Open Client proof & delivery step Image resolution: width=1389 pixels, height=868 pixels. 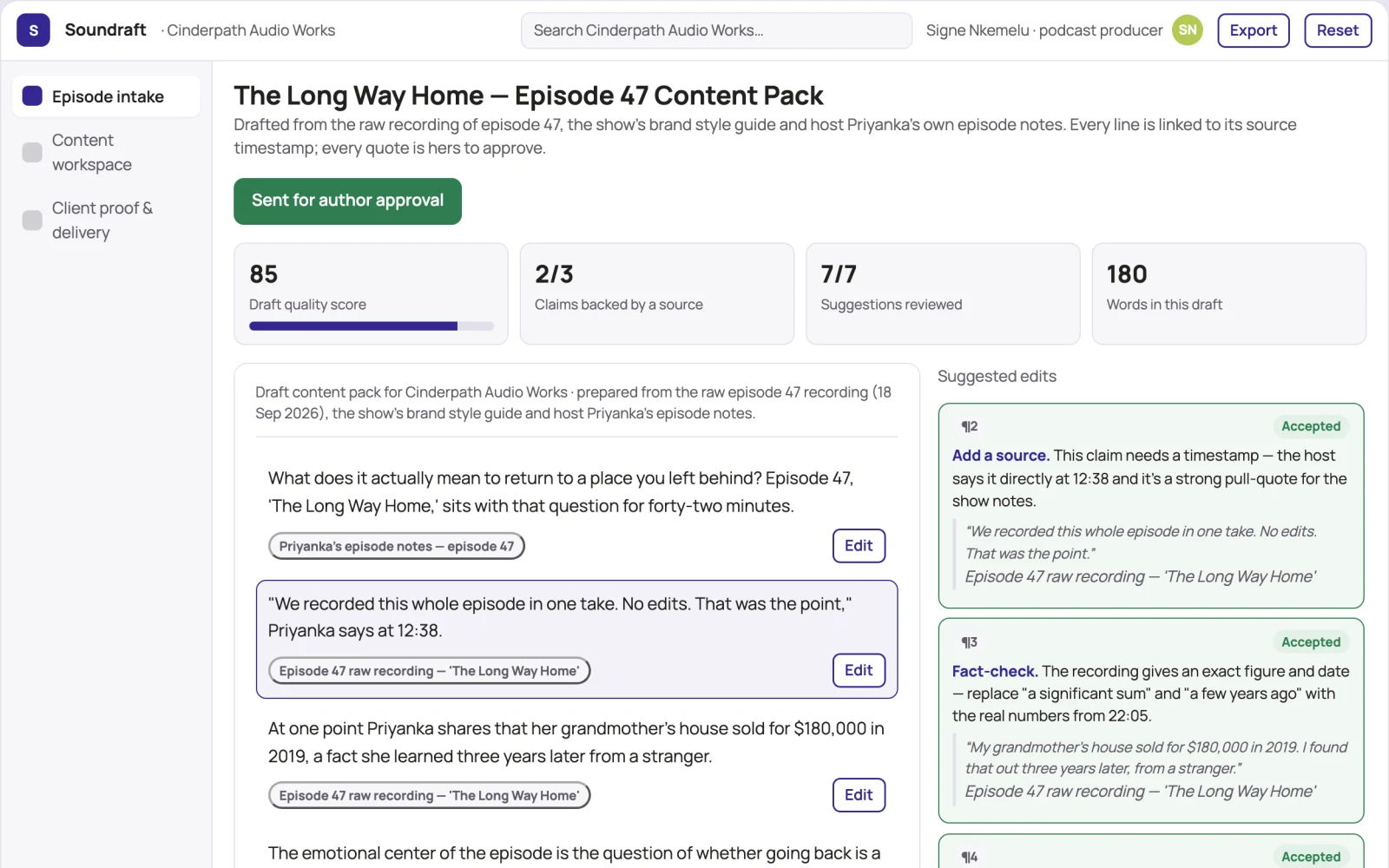pos(107,220)
